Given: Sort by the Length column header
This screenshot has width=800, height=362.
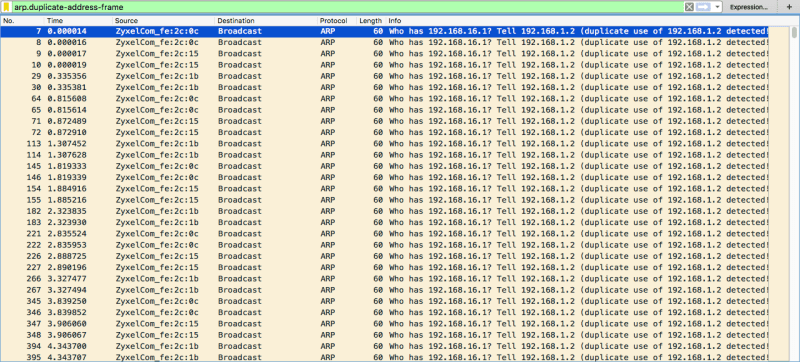Looking at the screenshot, I should pos(371,21).
